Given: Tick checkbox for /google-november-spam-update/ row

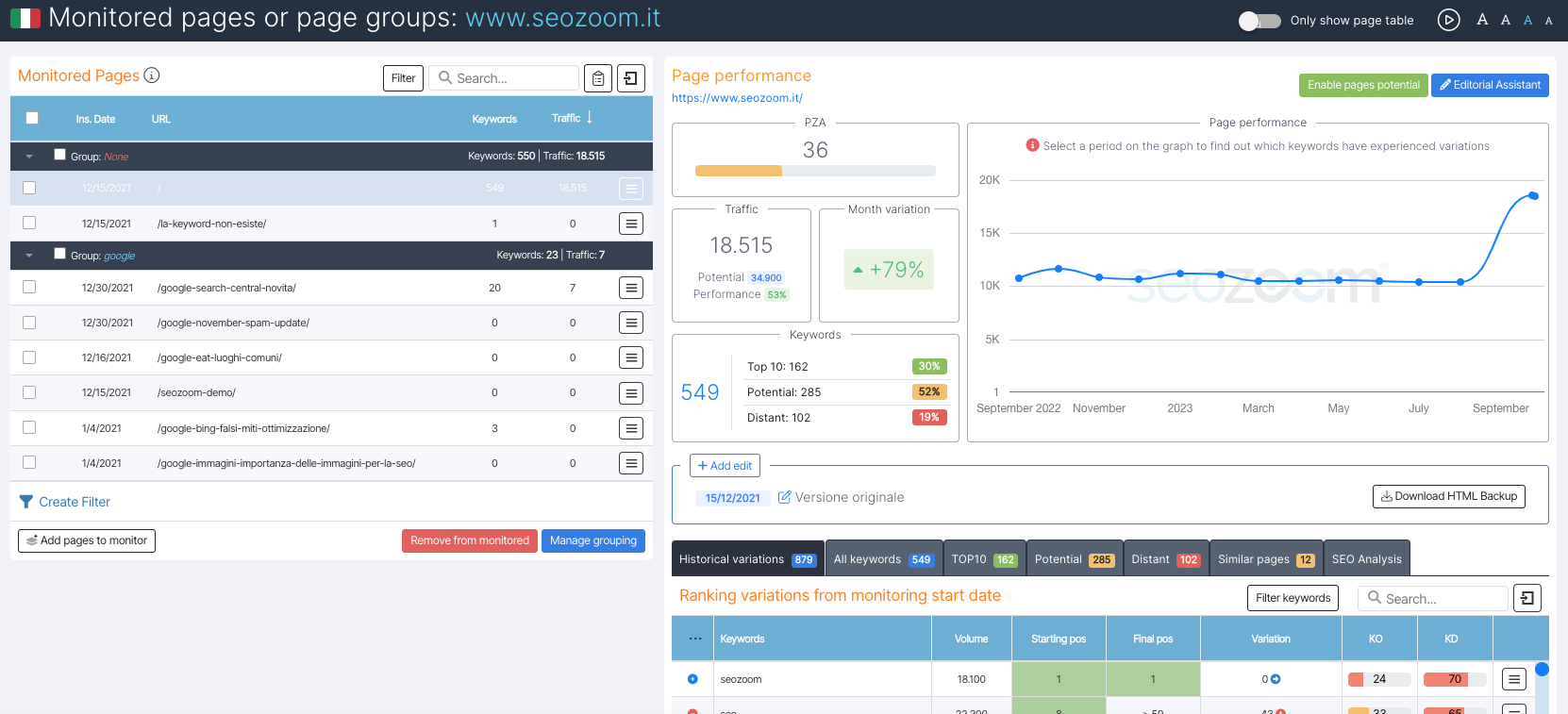Looking at the screenshot, I should coord(29,323).
